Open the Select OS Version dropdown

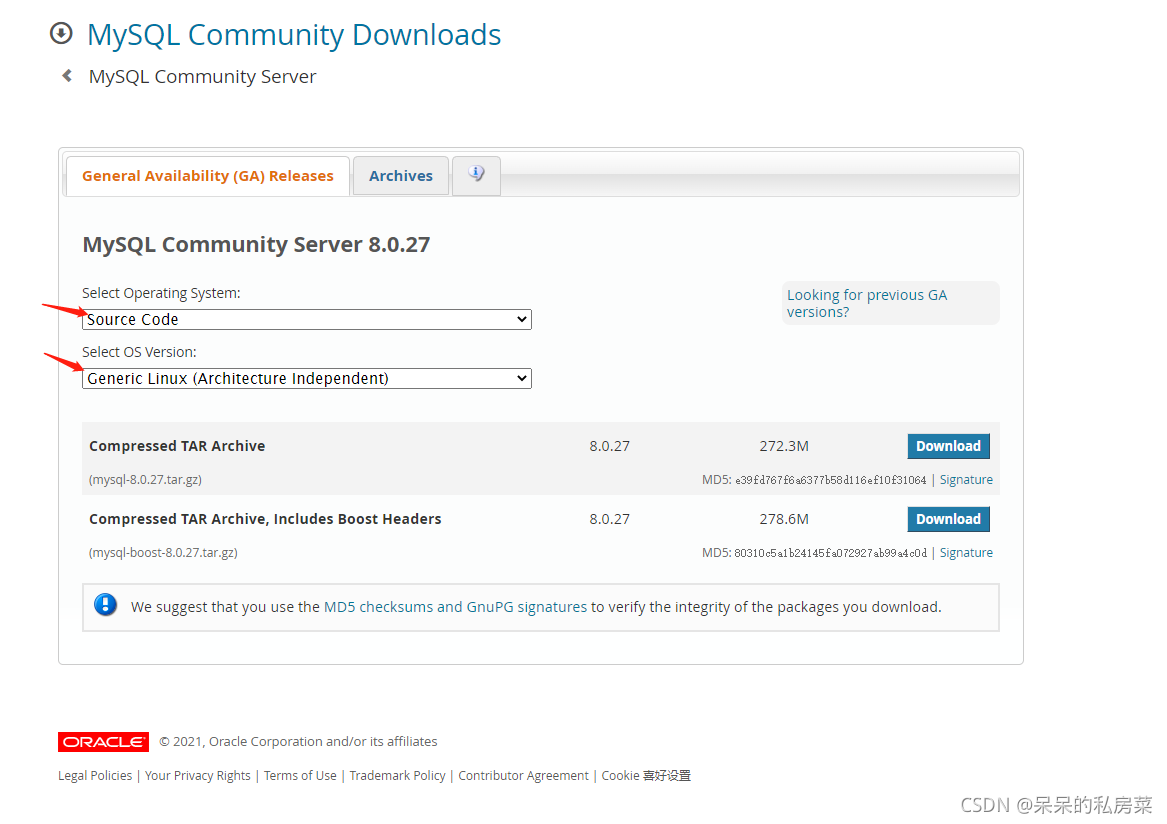[x=307, y=378]
